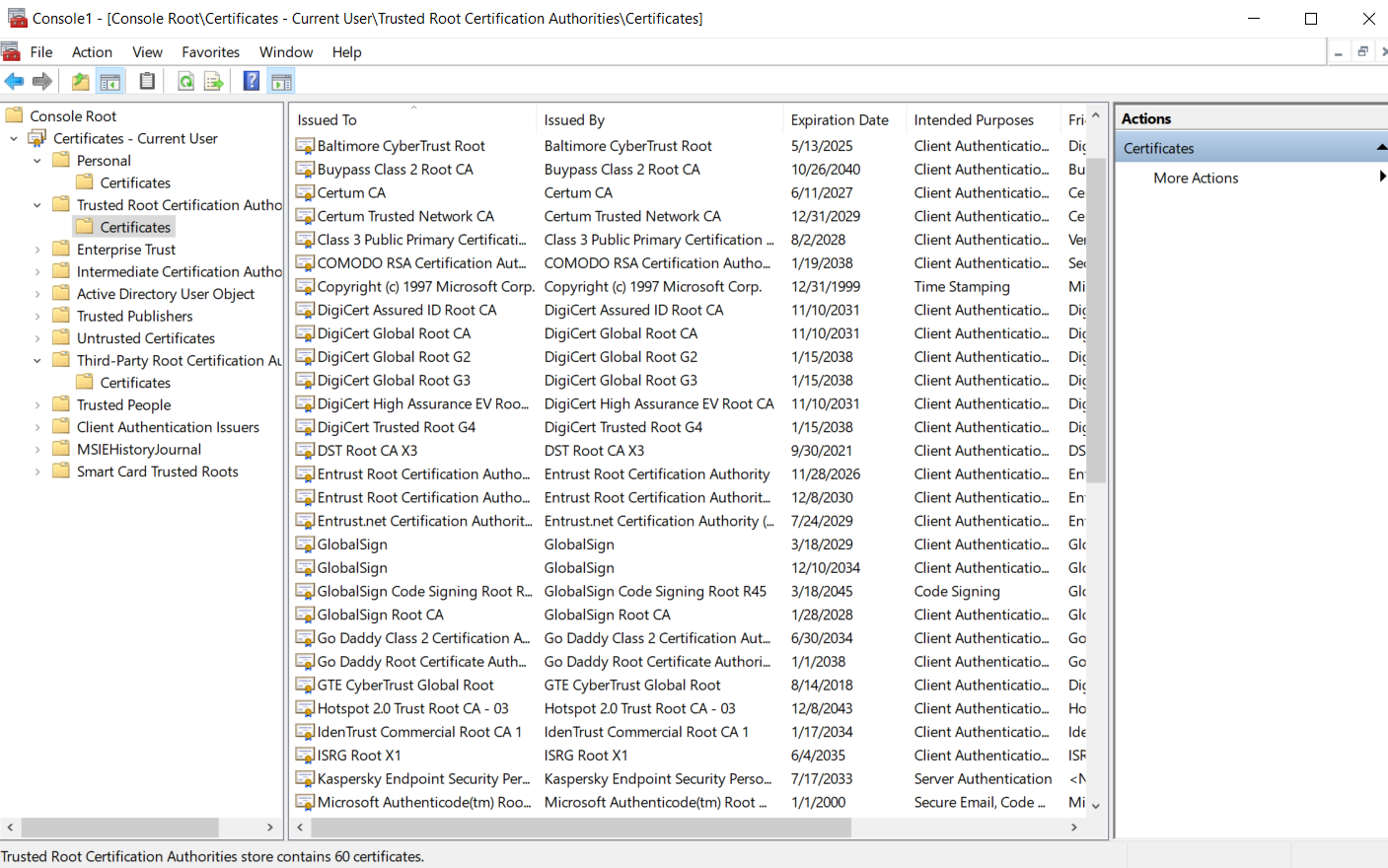Screen dimensions: 1388x868
Task: Expand the Trusted Publishers tree node
Action: point(37,317)
